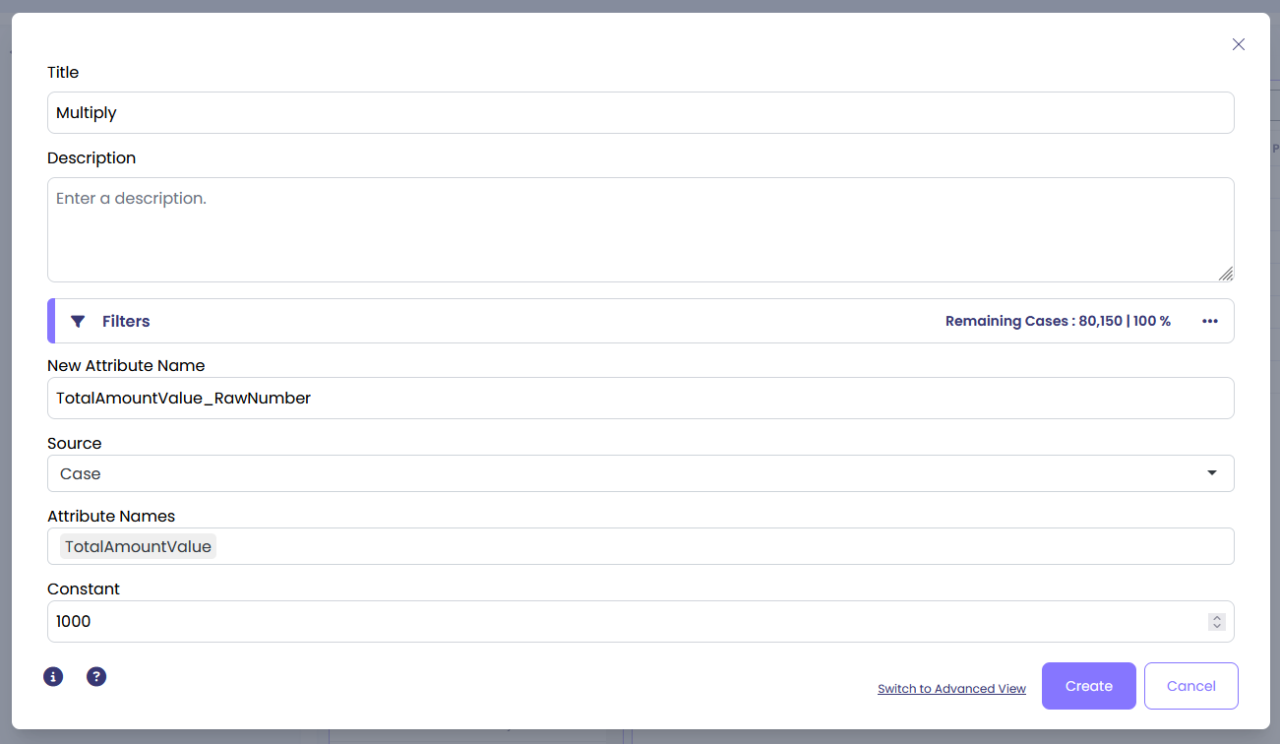1280x744 pixels.
Task: Cancel the attribute creation
Action: (x=1190, y=686)
